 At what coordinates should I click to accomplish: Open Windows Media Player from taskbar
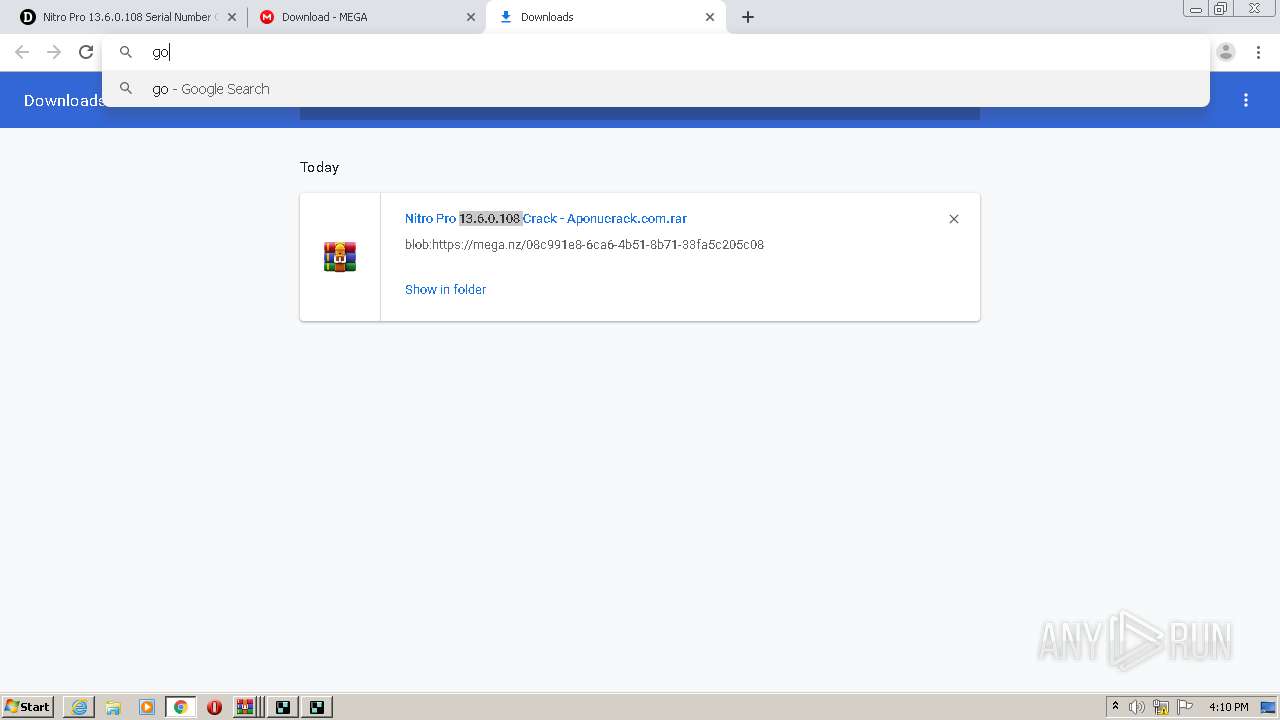point(147,707)
